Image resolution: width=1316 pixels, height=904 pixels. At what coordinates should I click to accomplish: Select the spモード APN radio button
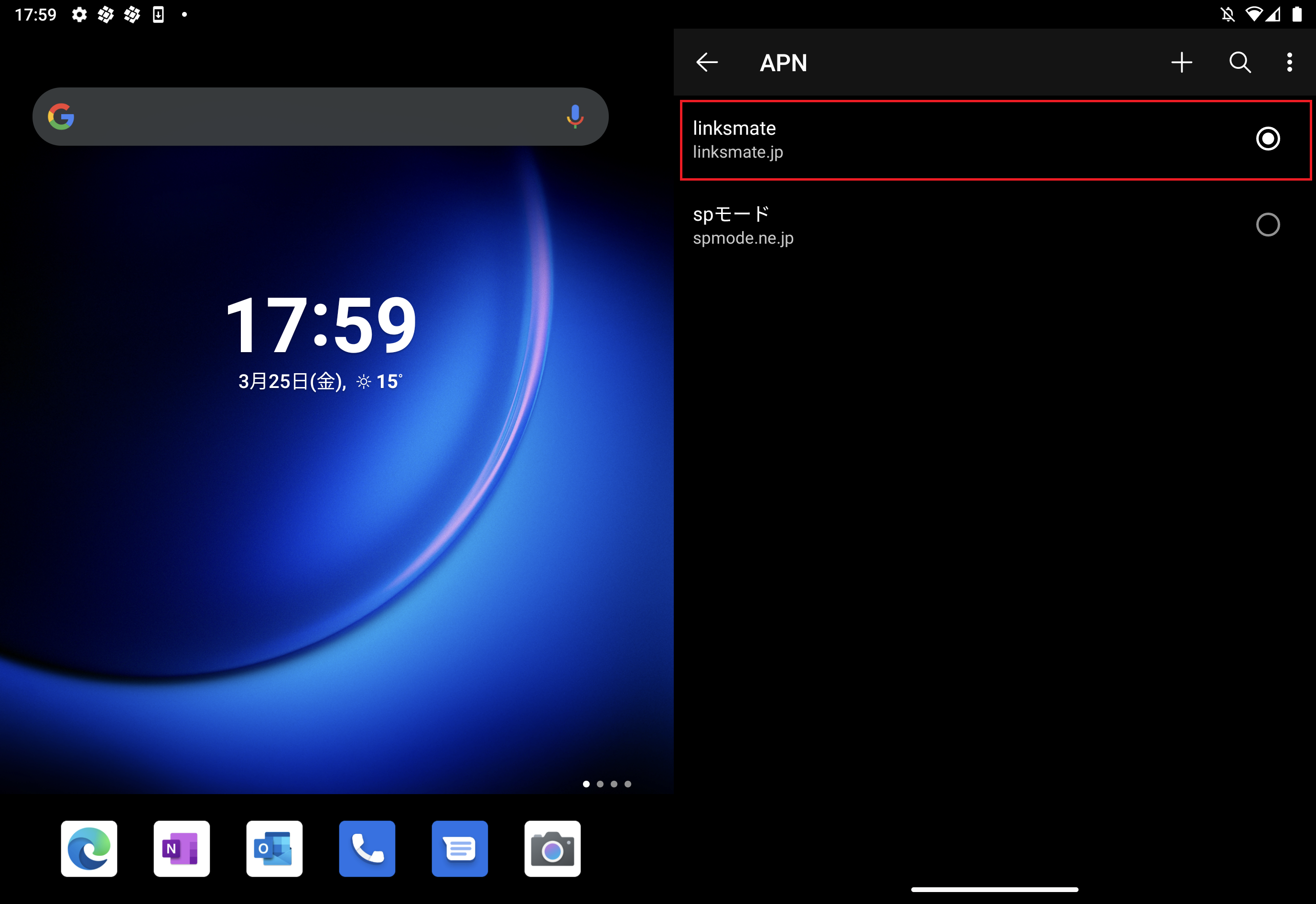(1267, 225)
